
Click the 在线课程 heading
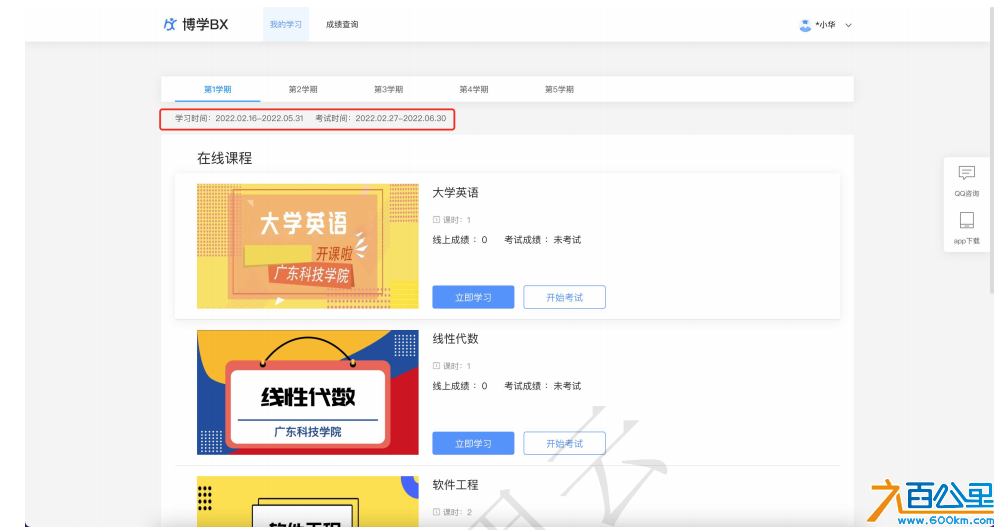tap(225, 158)
